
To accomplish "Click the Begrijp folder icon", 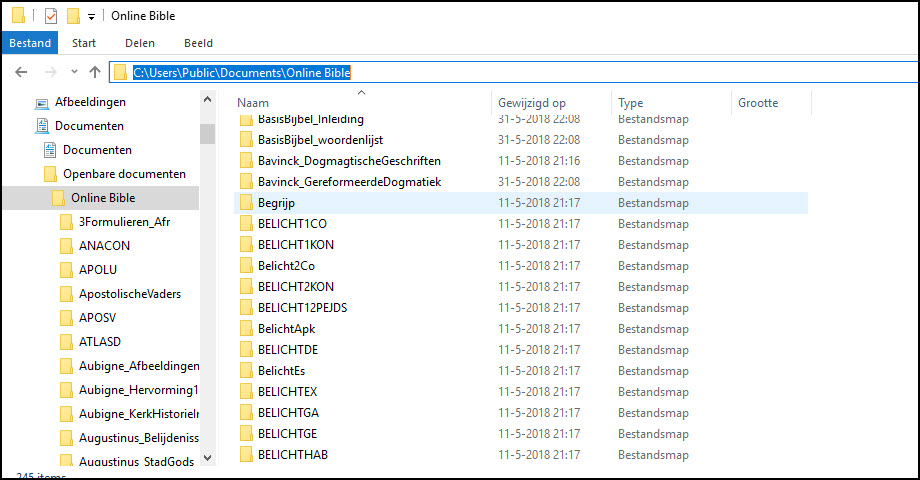I will tap(246, 203).
